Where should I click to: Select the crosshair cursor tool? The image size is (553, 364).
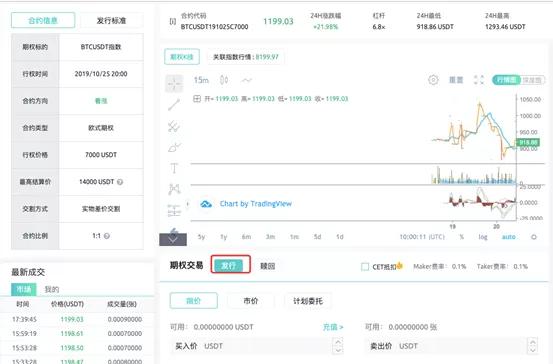pyautogui.click(x=174, y=84)
